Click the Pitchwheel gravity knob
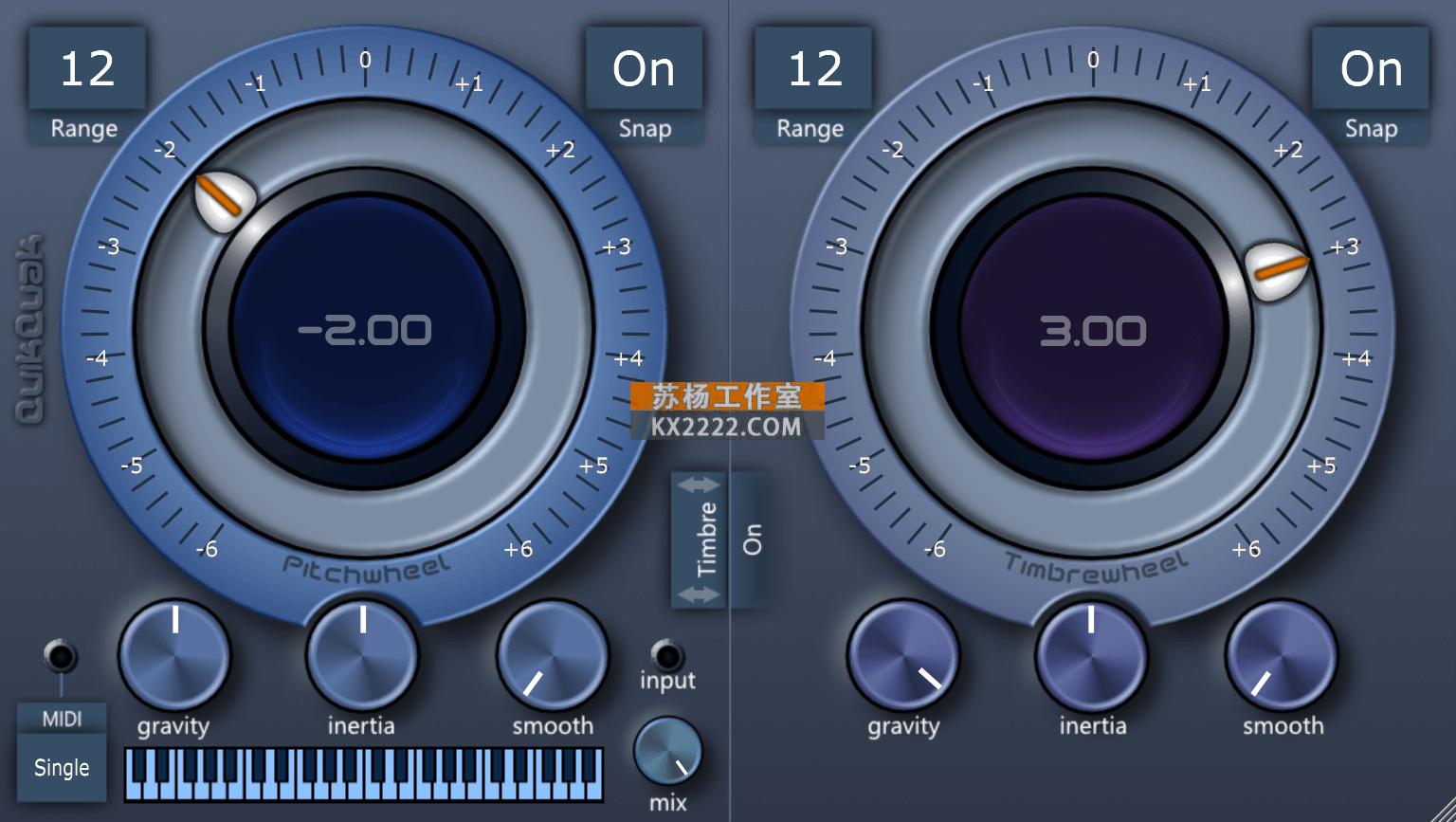 click(x=174, y=655)
